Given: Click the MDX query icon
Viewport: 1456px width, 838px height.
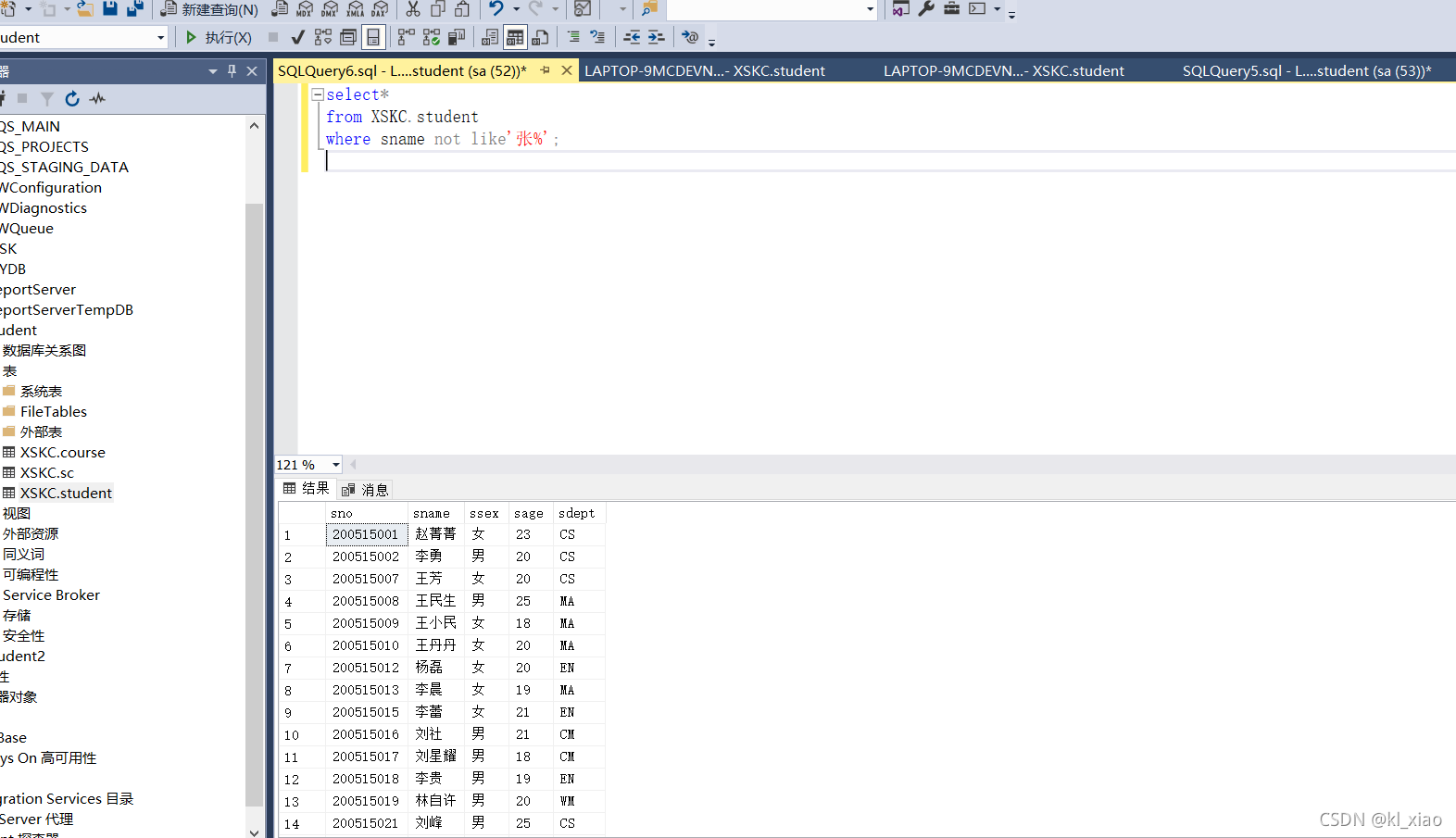Looking at the screenshot, I should 305,9.
